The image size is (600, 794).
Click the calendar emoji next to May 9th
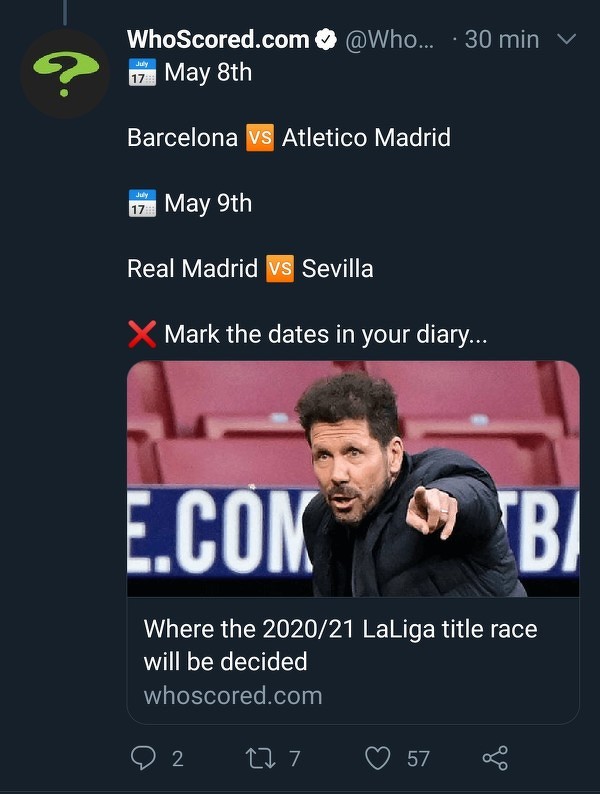pyautogui.click(x=142, y=203)
